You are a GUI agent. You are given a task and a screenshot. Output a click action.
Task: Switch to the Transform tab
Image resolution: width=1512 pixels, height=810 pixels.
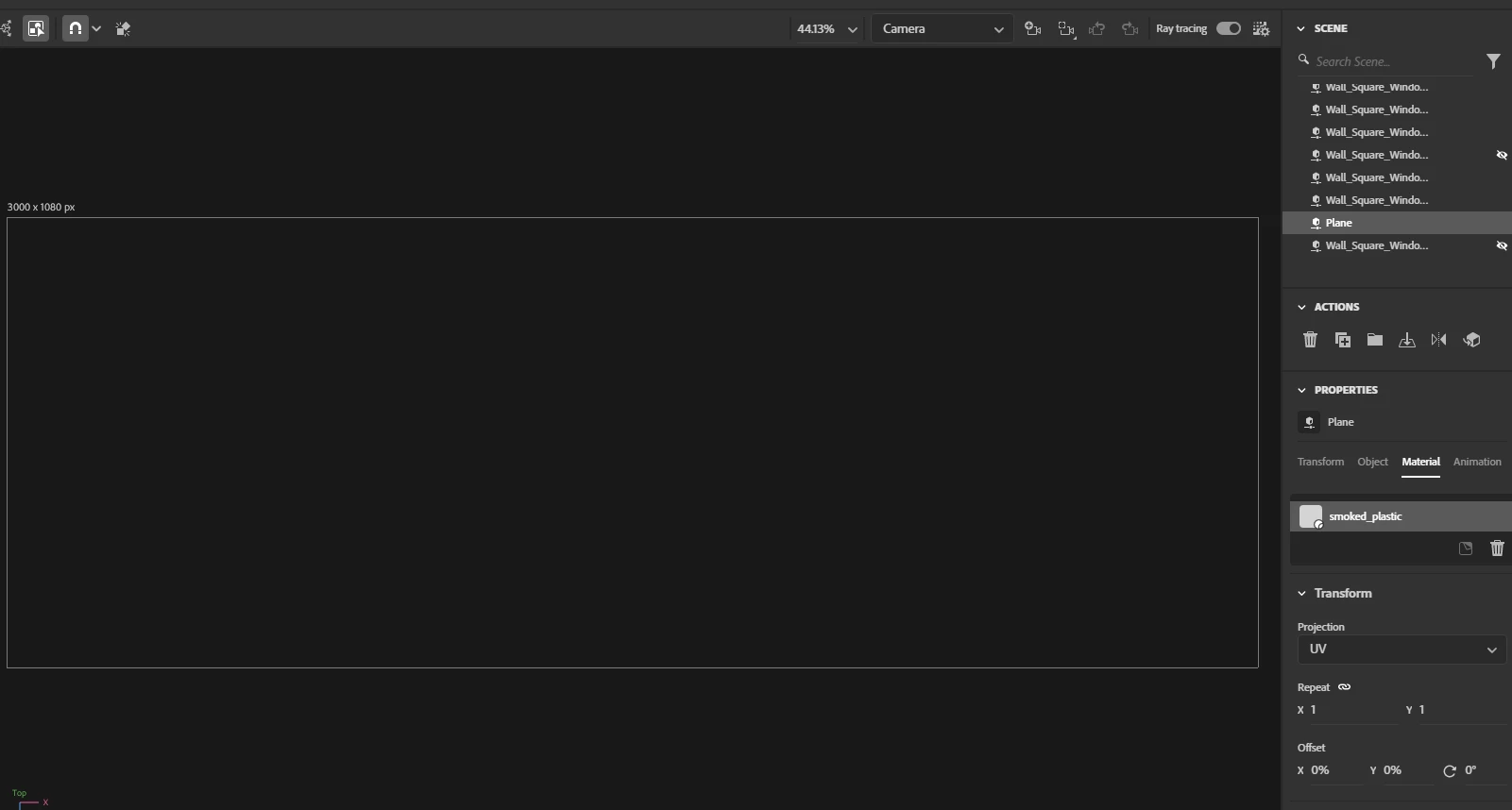pyautogui.click(x=1320, y=462)
